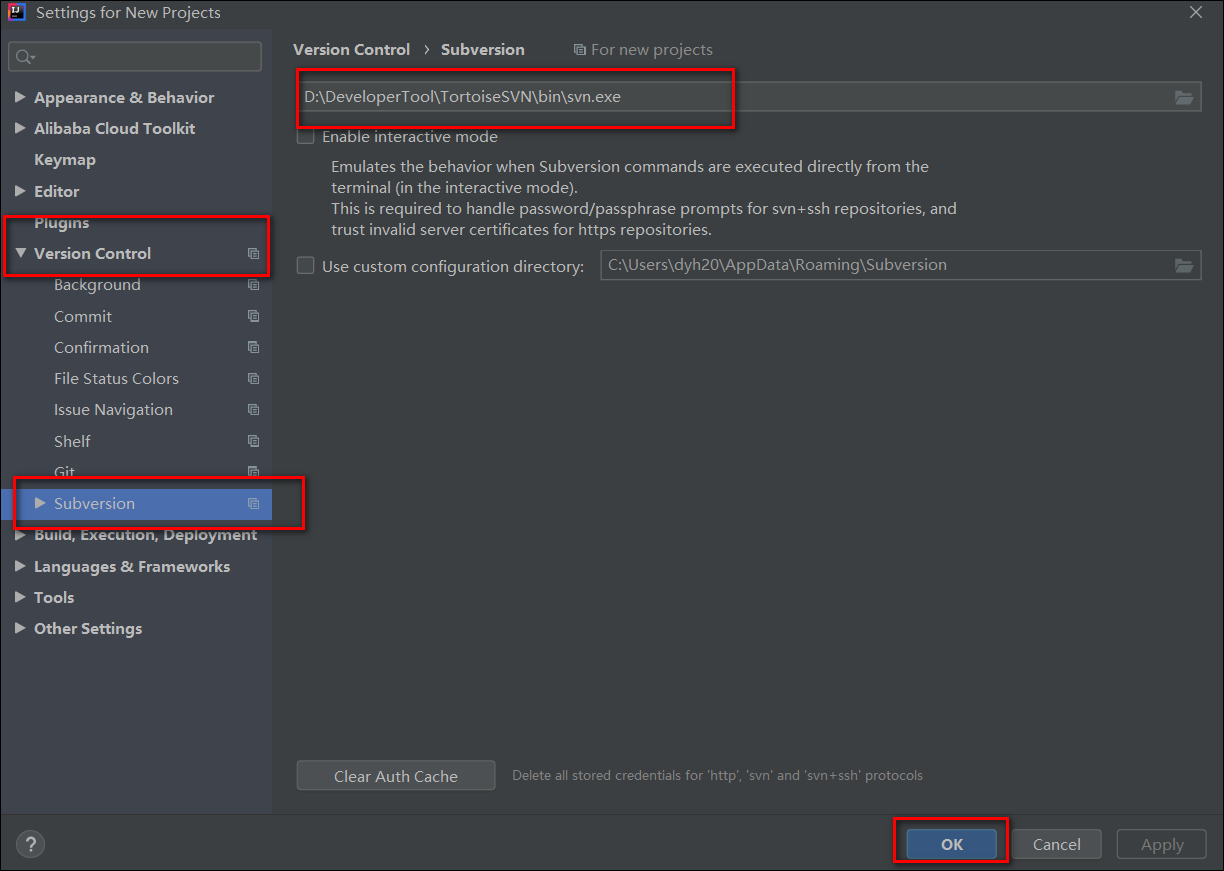
Task: Collapse the Version Control section
Action: coord(21,254)
